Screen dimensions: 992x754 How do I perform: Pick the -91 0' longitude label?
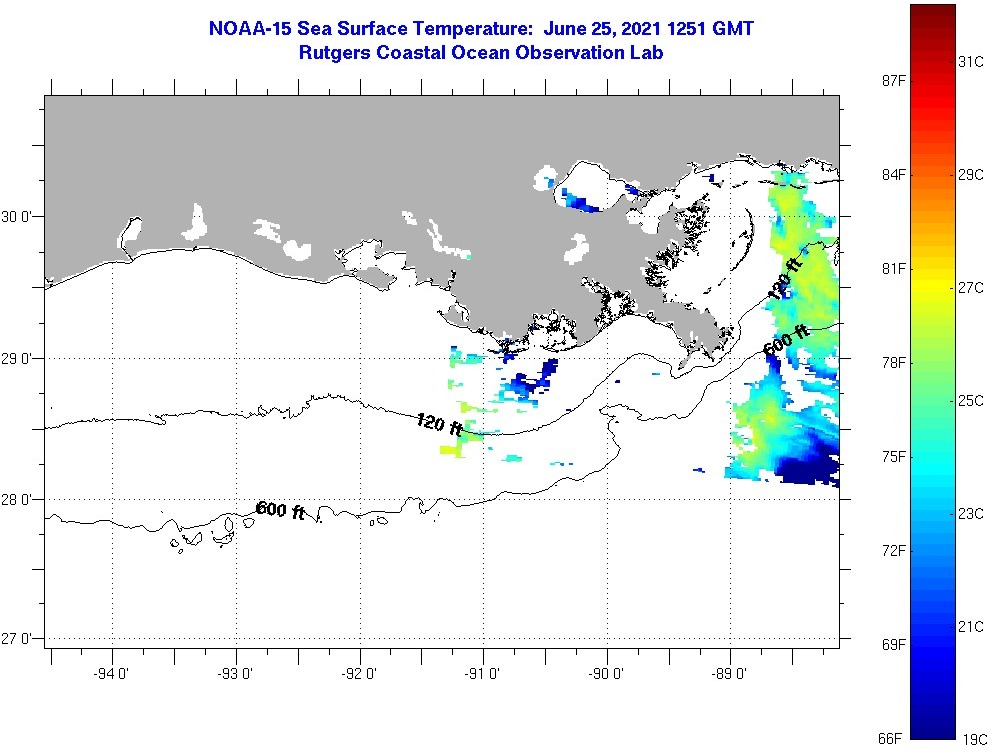482,674
